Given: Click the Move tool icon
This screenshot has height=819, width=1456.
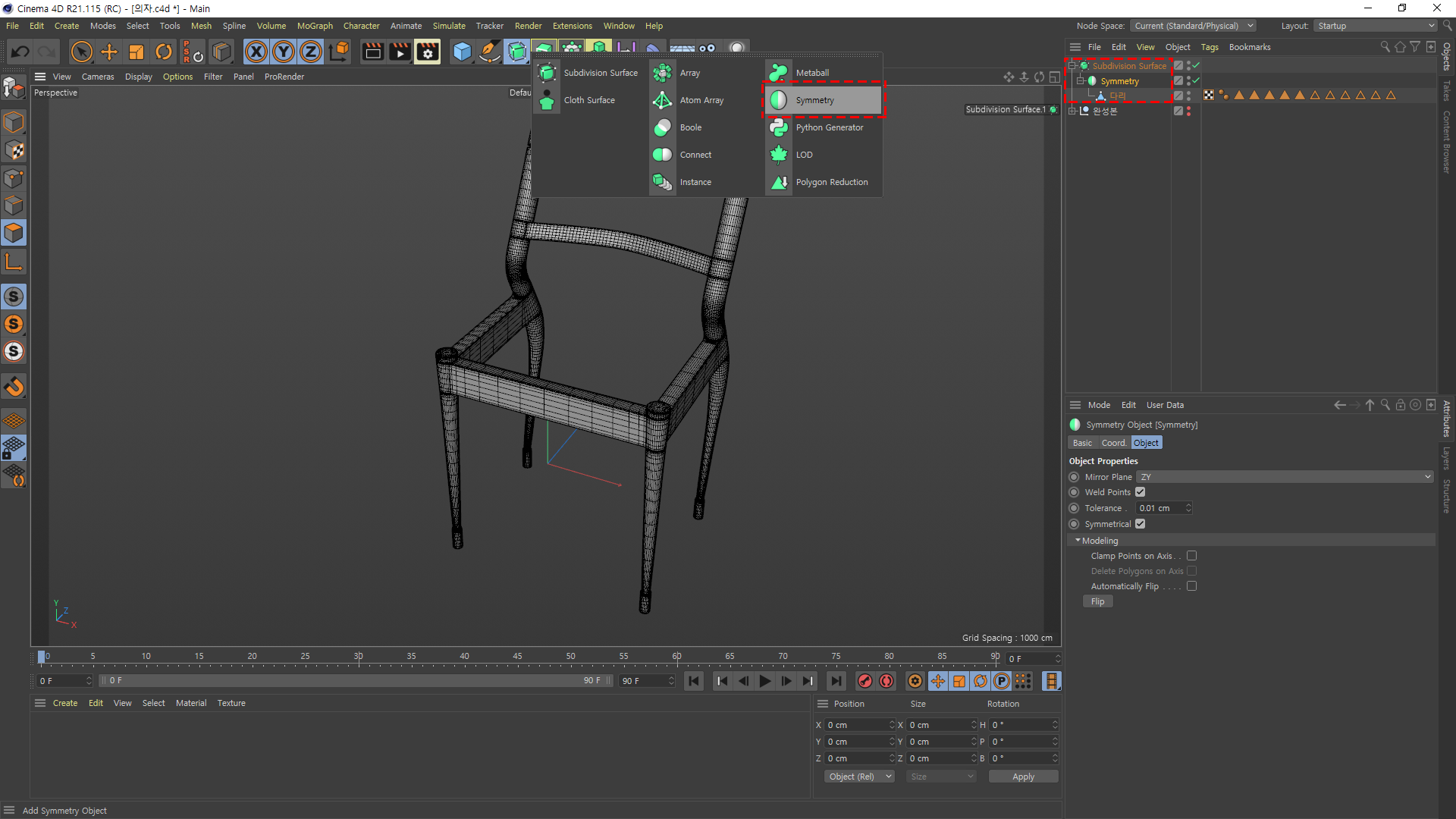Looking at the screenshot, I should 109,52.
